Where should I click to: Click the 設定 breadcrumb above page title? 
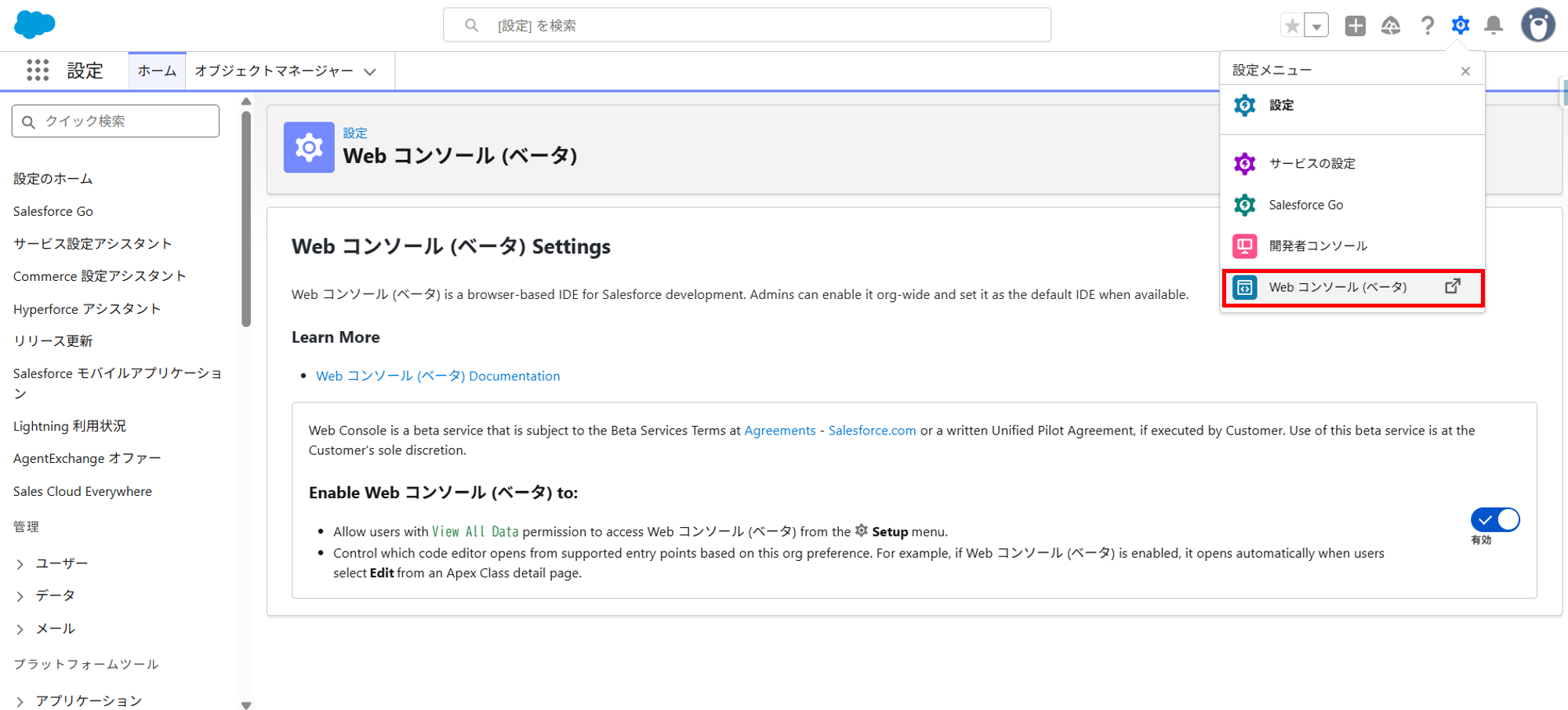[x=355, y=133]
